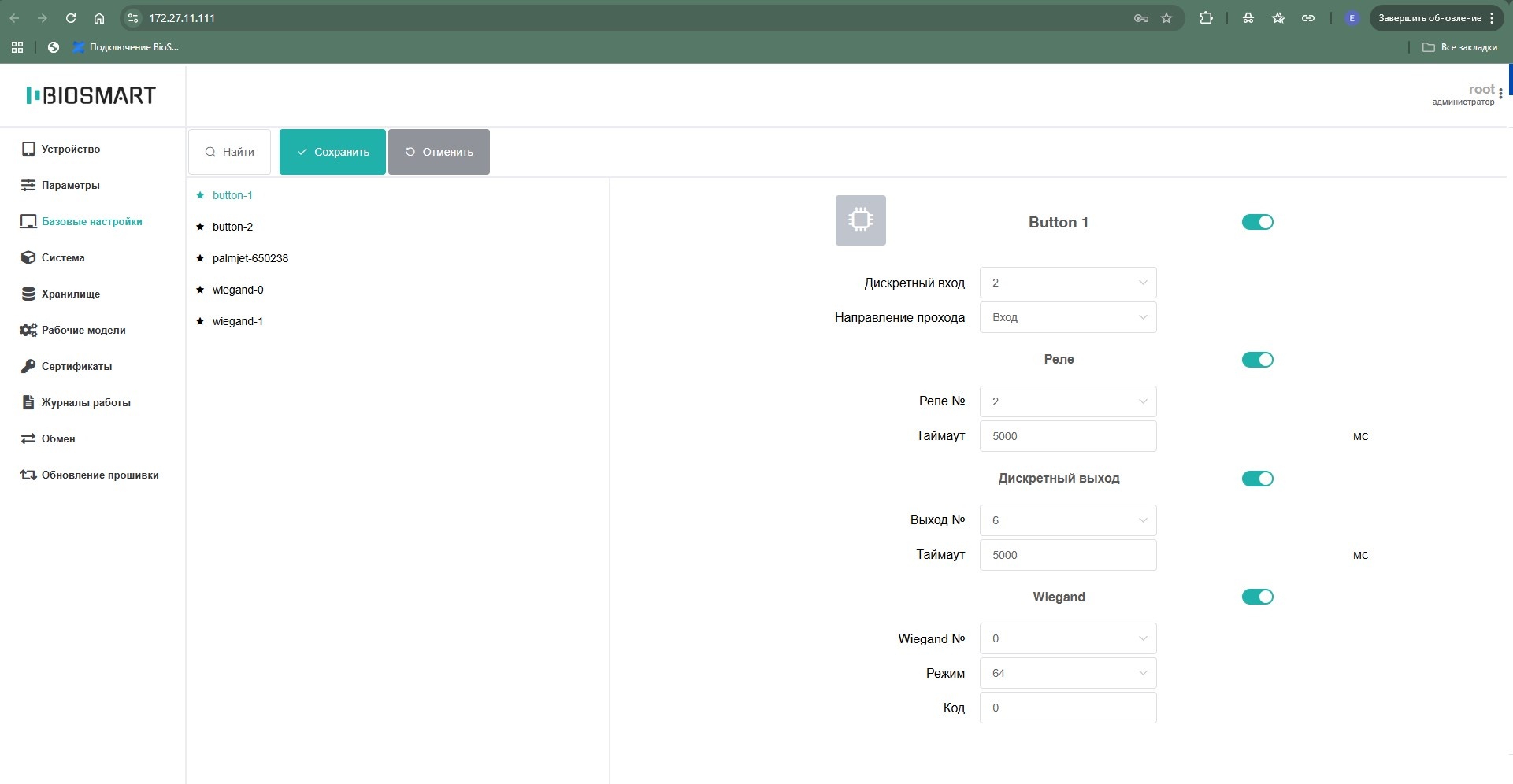This screenshot has height=784, width=1513.
Task: Toggle the Дискретный выход switch
Action: coord(1257,479)
